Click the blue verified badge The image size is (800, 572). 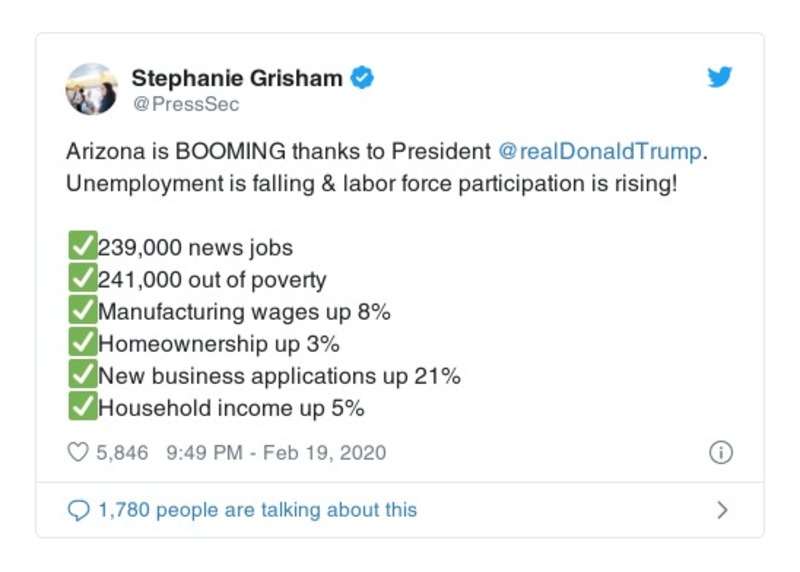[x=363, y=78]
